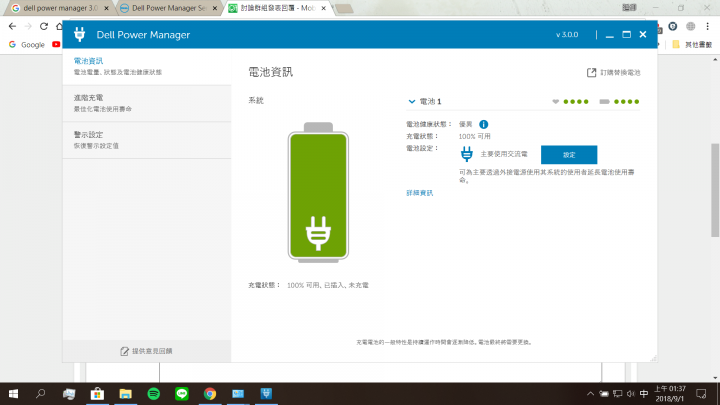This screenshot has width=720, height=405.
Task: Open the 進階充電 sidebar section
Action: [147, 103]
